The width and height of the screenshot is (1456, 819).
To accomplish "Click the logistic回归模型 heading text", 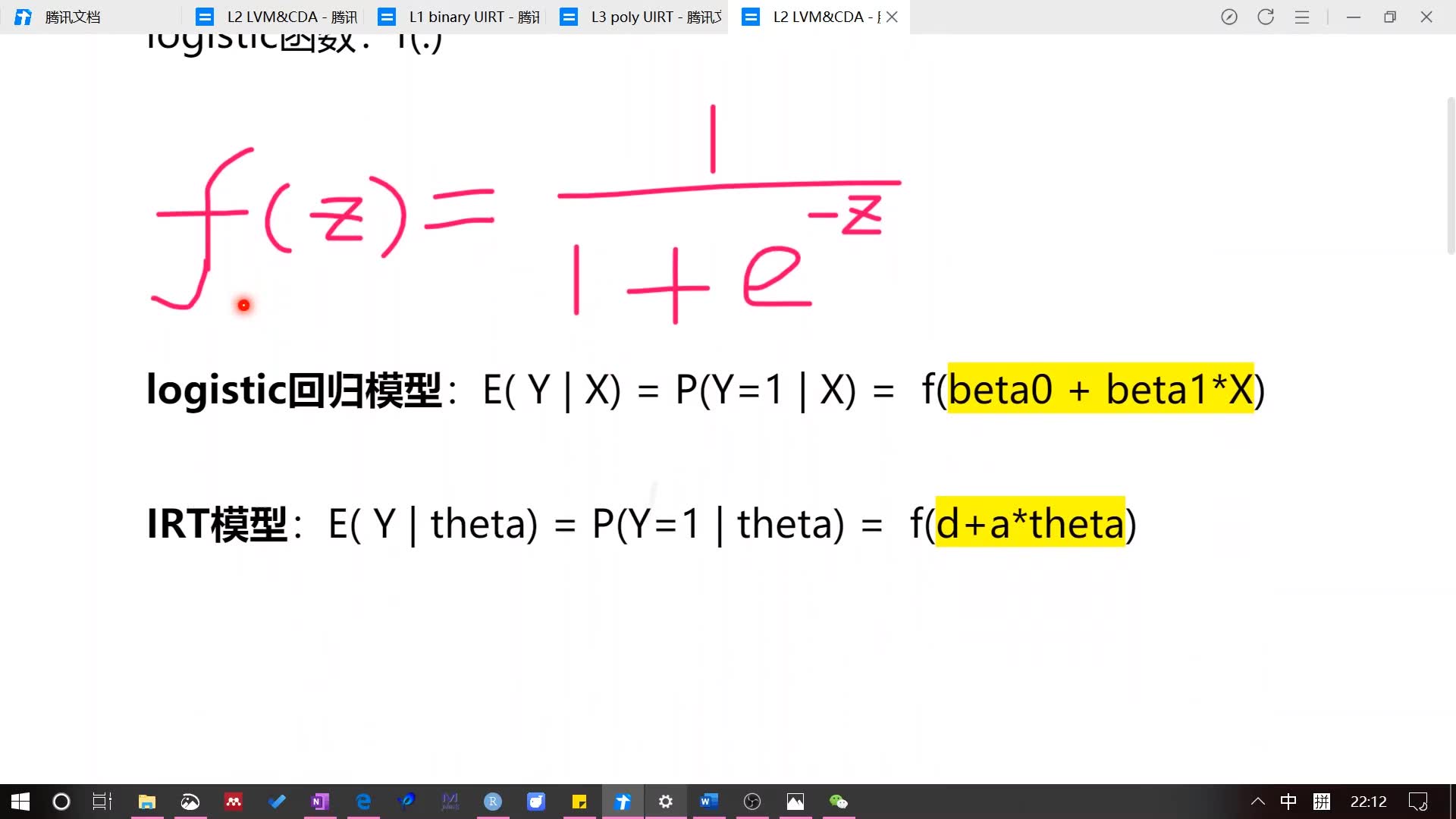I will click(x=293, y=390).
